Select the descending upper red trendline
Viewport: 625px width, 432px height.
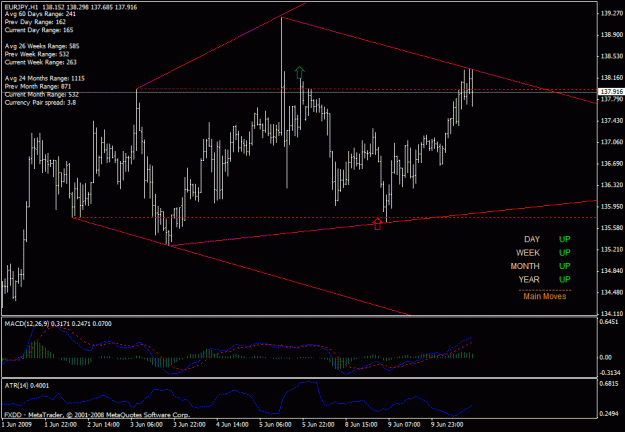pyautogui.click(x=438, y=60)
